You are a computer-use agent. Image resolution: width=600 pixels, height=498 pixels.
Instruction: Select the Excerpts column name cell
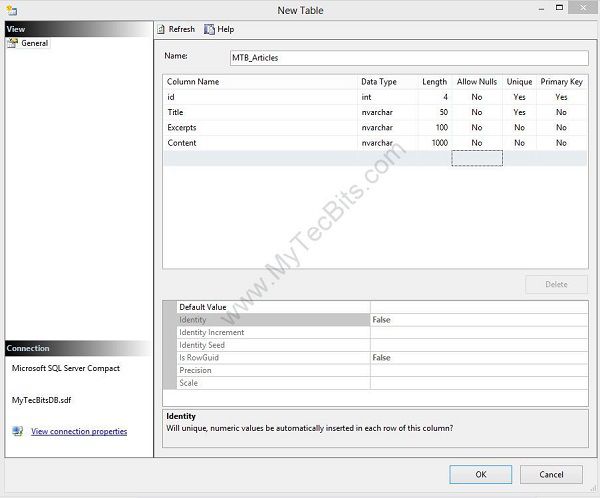[260, 128]
